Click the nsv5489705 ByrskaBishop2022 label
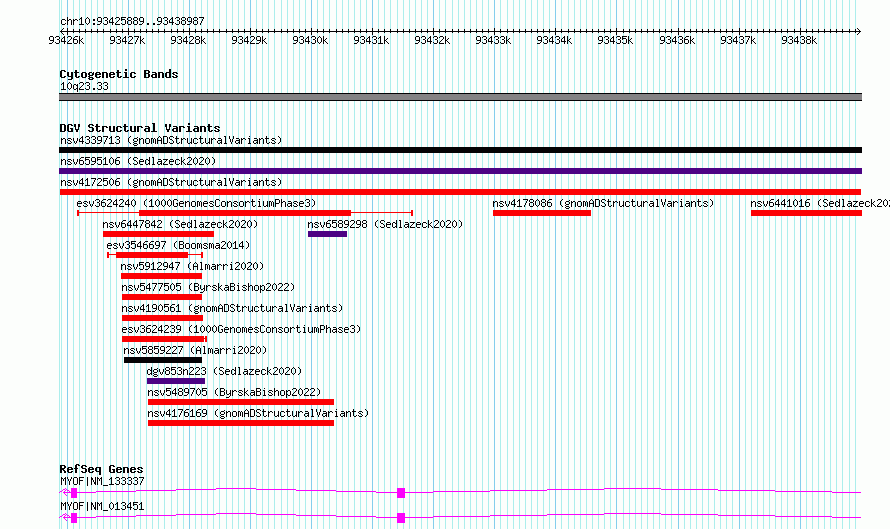 pyautogui.click(x=234, y=392)
